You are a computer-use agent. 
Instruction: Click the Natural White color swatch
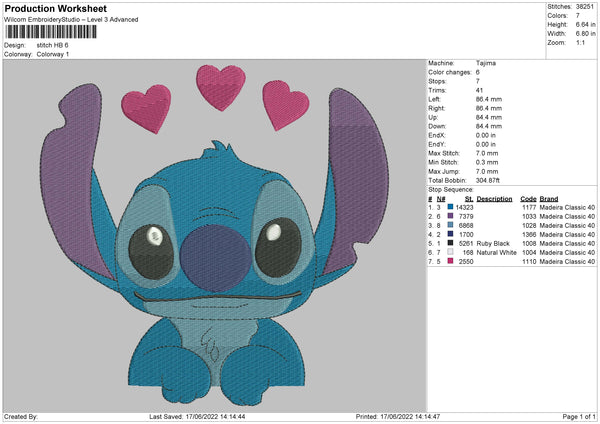click(x=451, y=251)
